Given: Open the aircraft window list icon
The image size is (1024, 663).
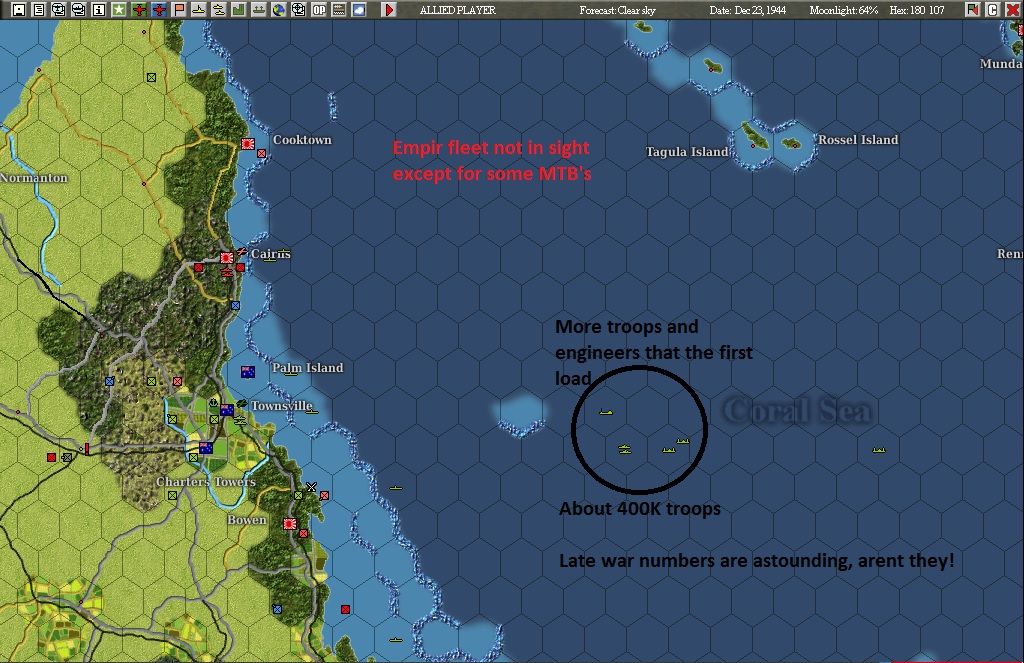Looking at the screenshot, I should [x=59, y=10].
